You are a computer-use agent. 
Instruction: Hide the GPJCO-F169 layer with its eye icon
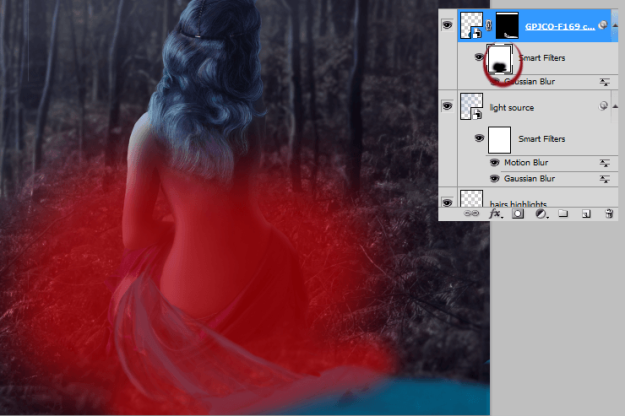(448, 26)
